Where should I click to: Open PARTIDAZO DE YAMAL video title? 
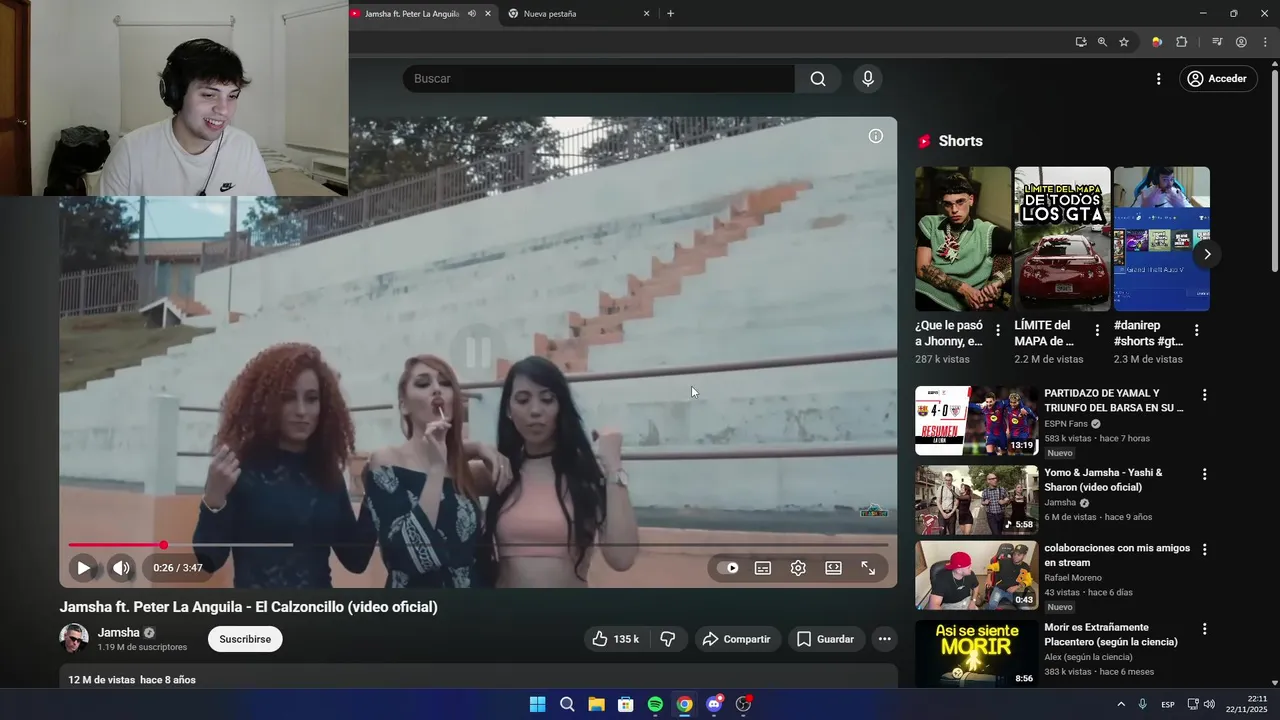(x=1114, y=401)
